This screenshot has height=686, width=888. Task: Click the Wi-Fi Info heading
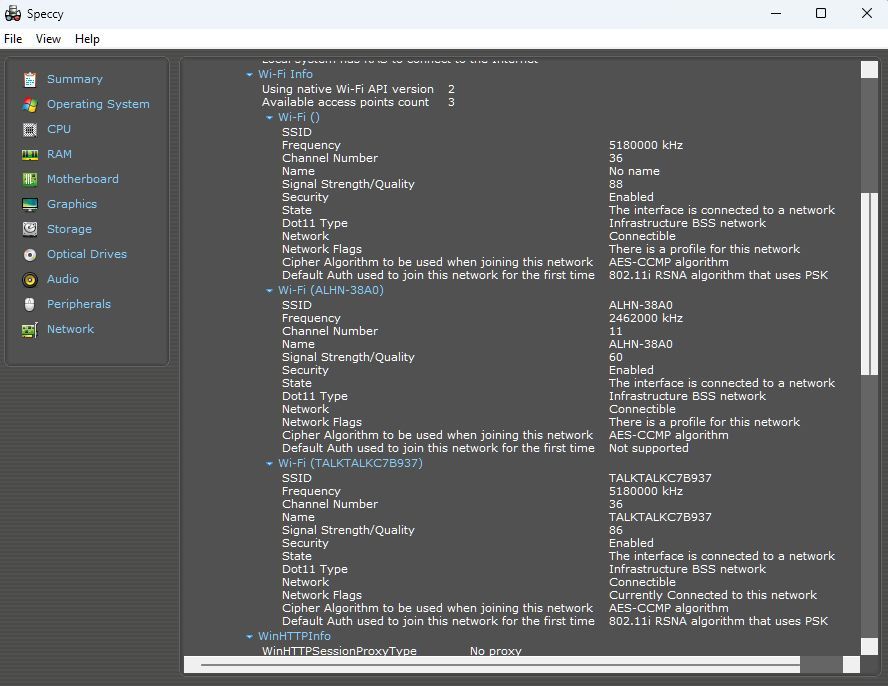pyautogui.click(x=285, y=74)
